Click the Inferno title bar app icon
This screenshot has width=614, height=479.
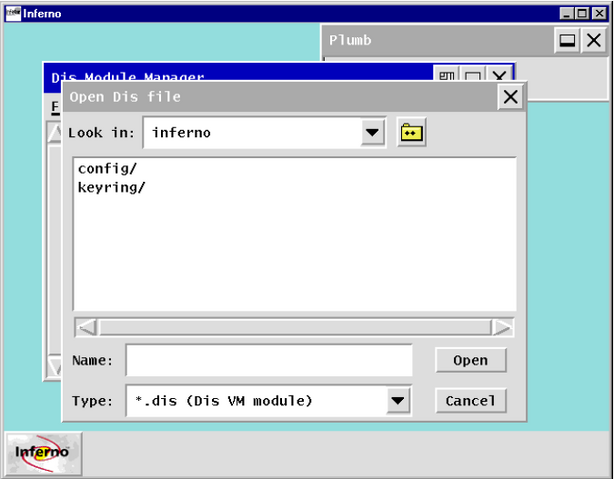click(x=13, y=13)
